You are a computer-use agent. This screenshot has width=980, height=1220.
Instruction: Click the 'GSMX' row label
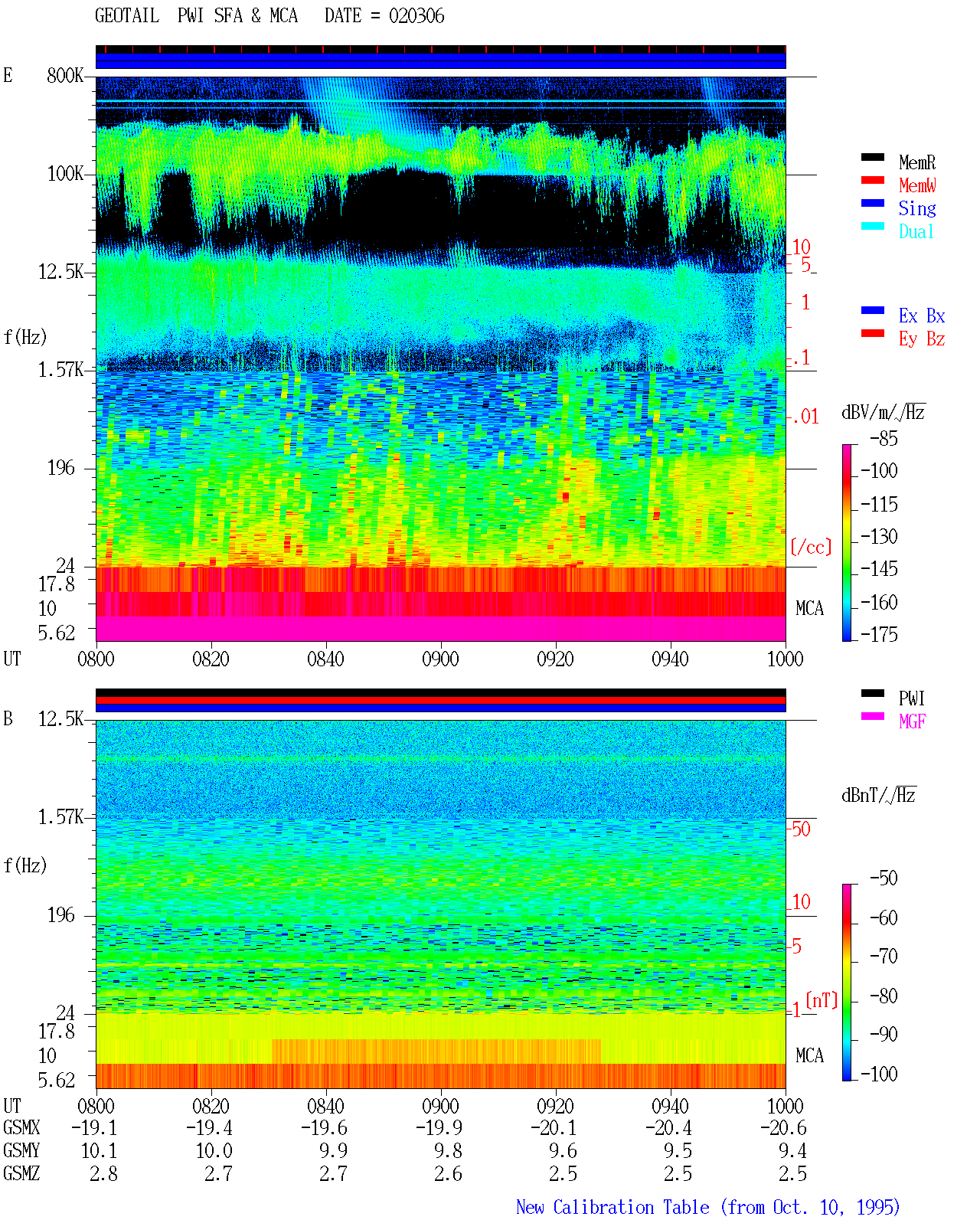pos(21,1128)
